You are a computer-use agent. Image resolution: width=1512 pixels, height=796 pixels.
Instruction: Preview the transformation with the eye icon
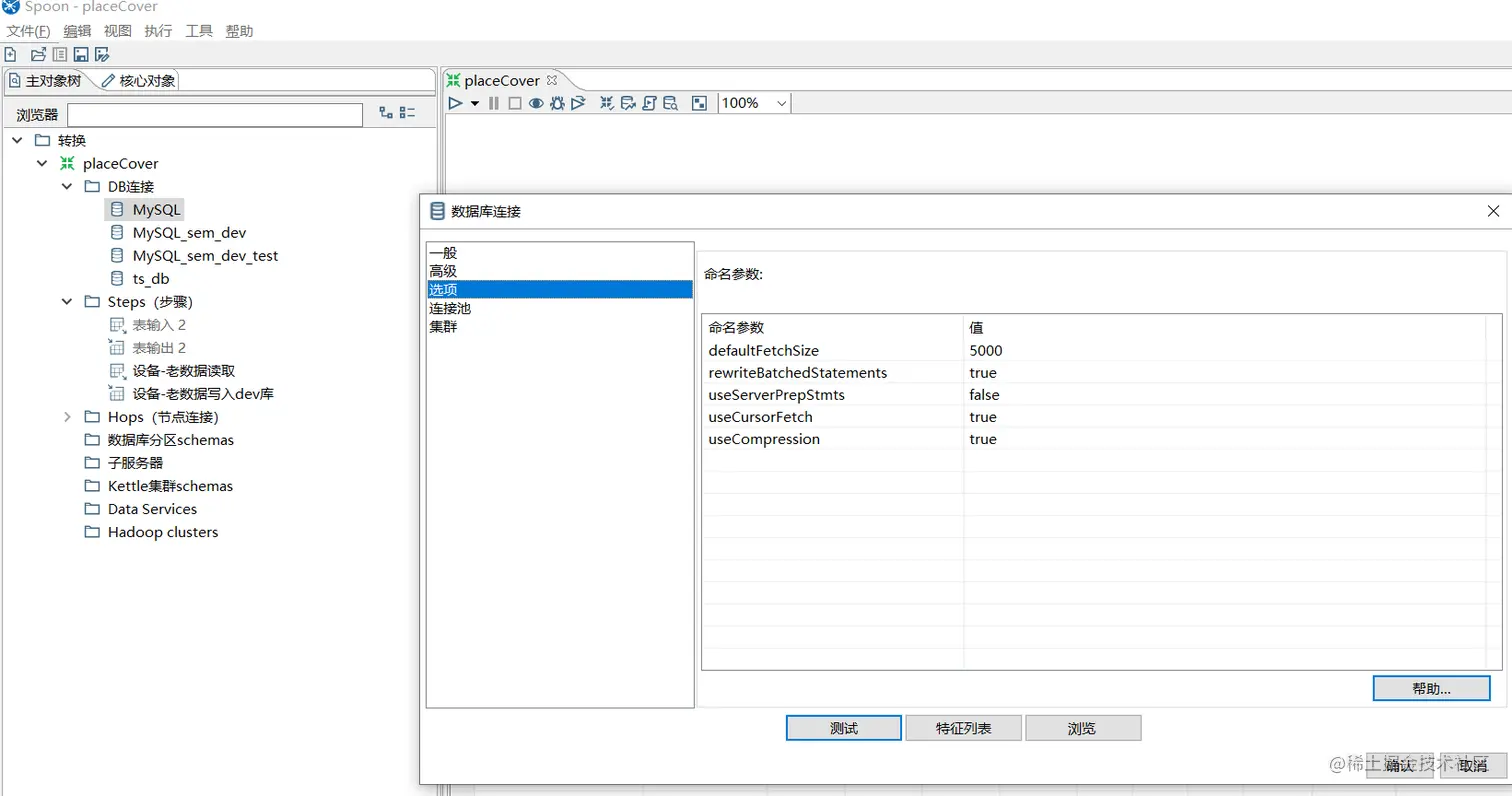click(536, 103)
